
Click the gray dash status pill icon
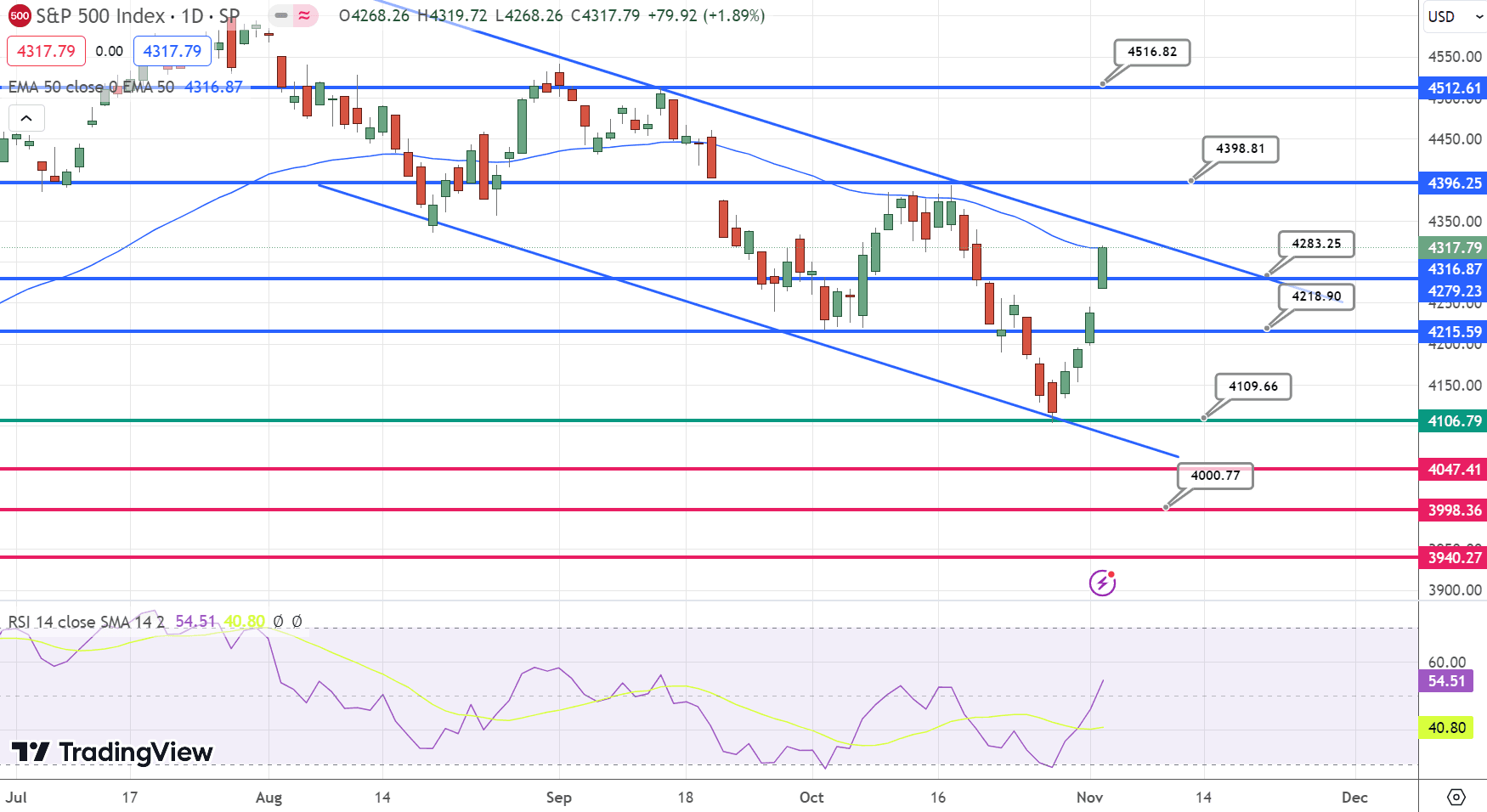(281, 15)
